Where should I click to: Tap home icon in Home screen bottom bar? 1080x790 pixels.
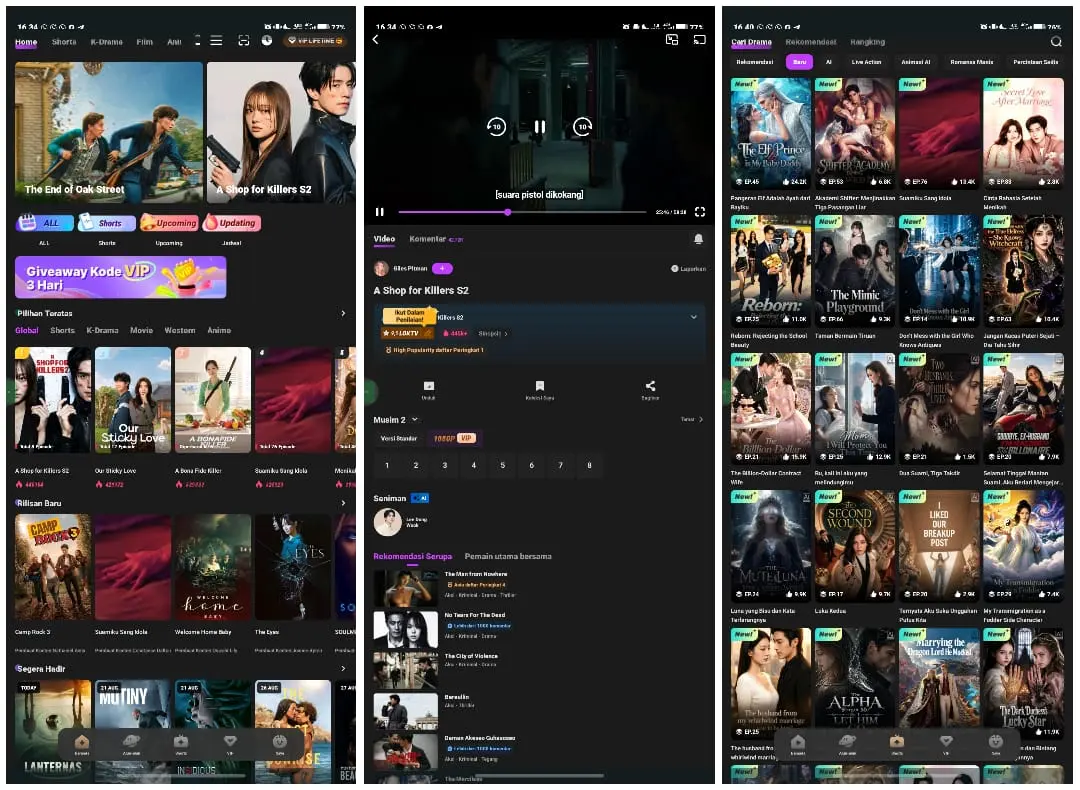(x=82, y=744)
